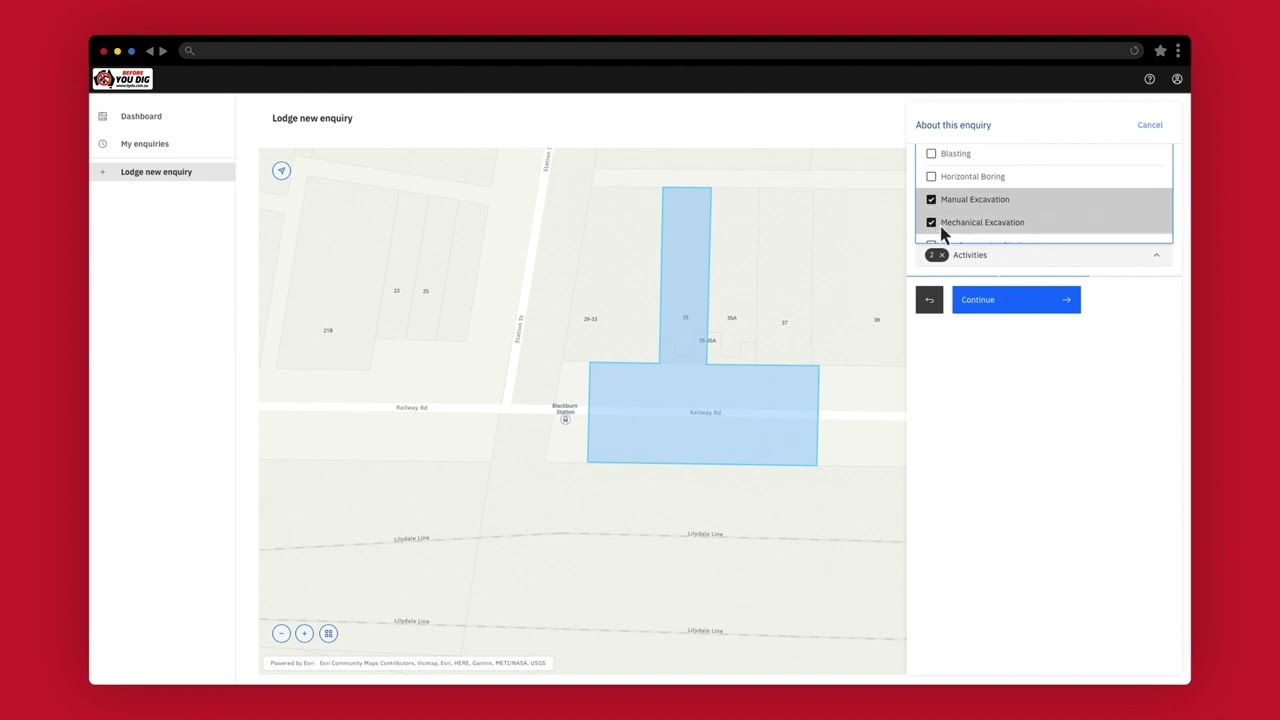1280x720 pixels.
Task: Click the plus icon beside Lodge new enquiry
Action: coord(102,172)
